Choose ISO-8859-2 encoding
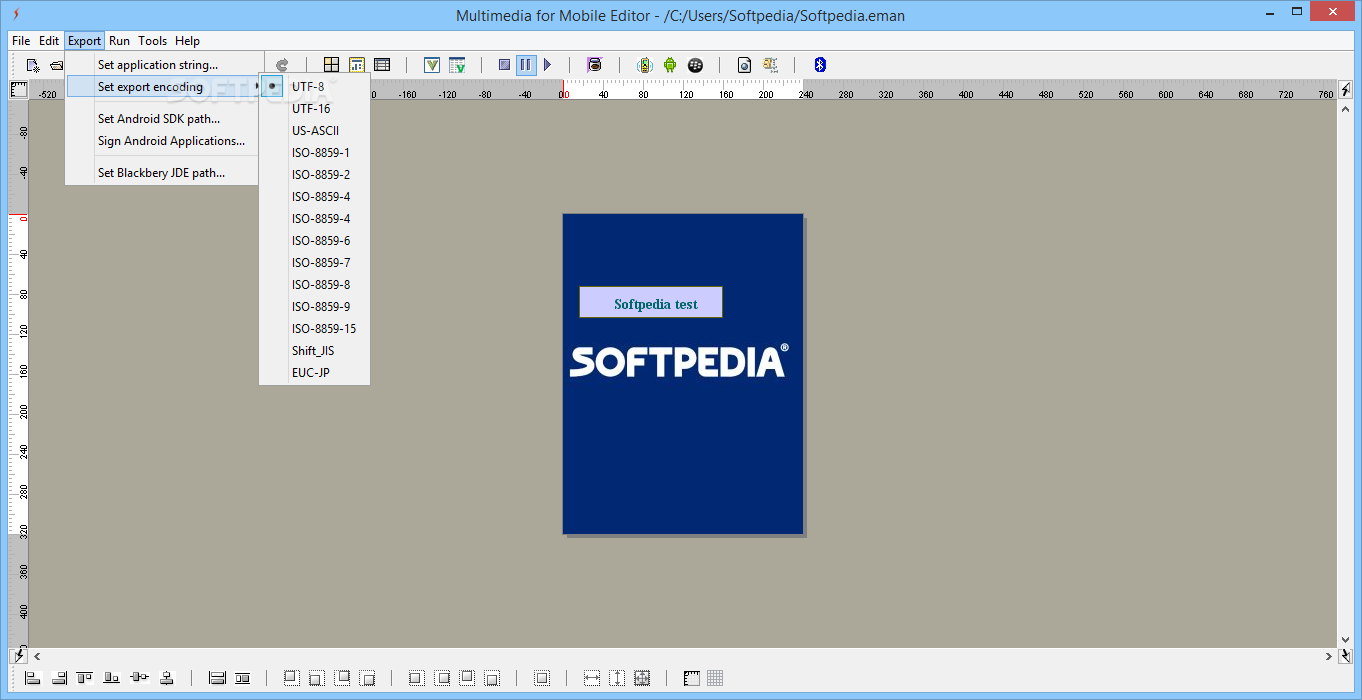The image size is (1362, 700). coord(315,175)
